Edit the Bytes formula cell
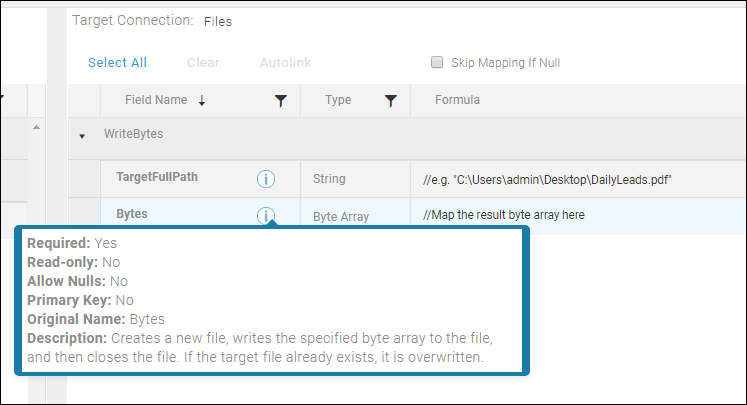Viewport: 747px width, 405px height. pyautogui.click(x=578, y=215)
